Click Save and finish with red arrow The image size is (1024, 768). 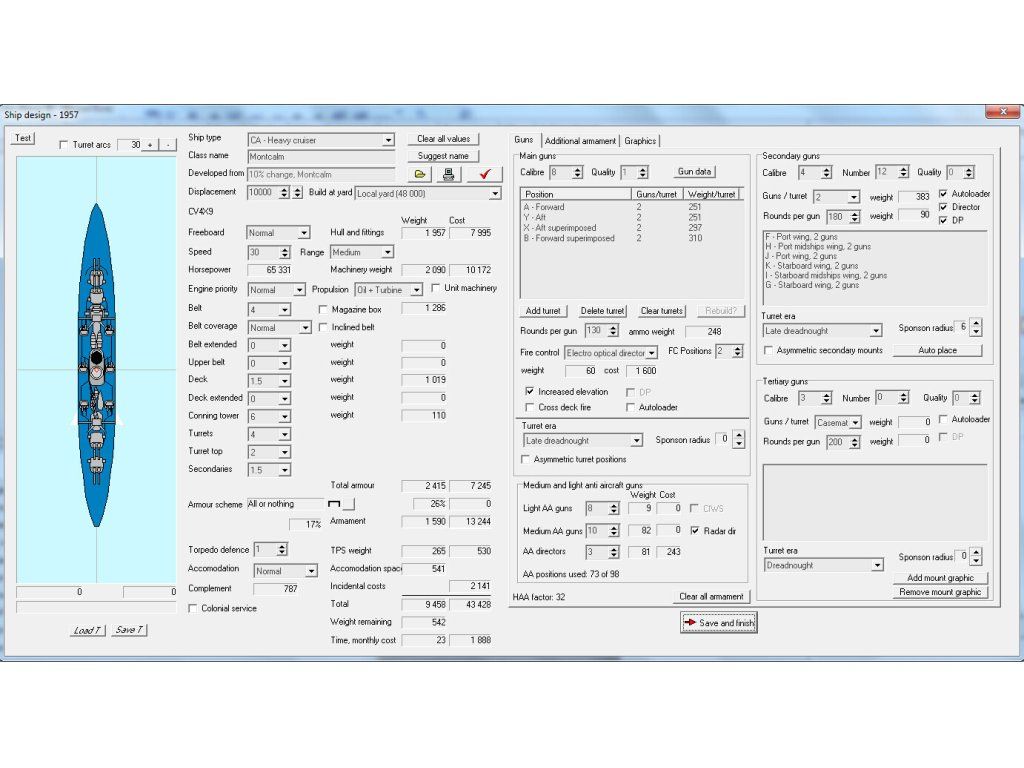[718, 622]
